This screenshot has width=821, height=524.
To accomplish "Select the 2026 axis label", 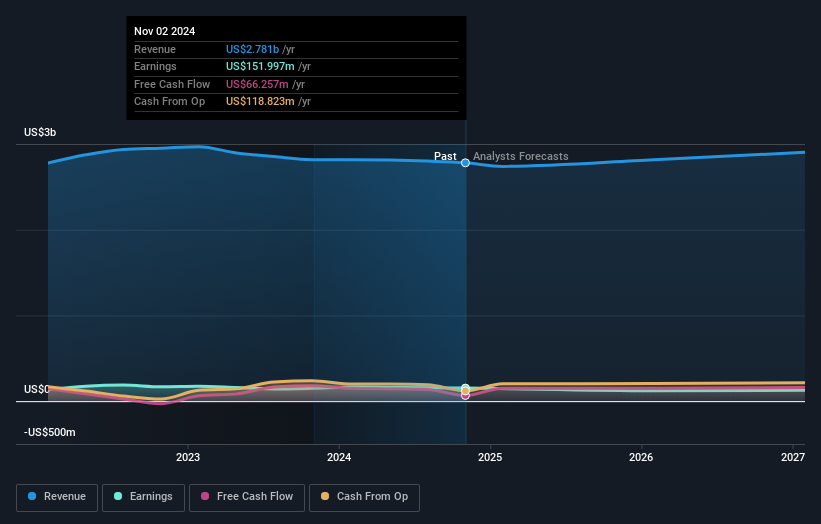I will [x=641, y=457].
